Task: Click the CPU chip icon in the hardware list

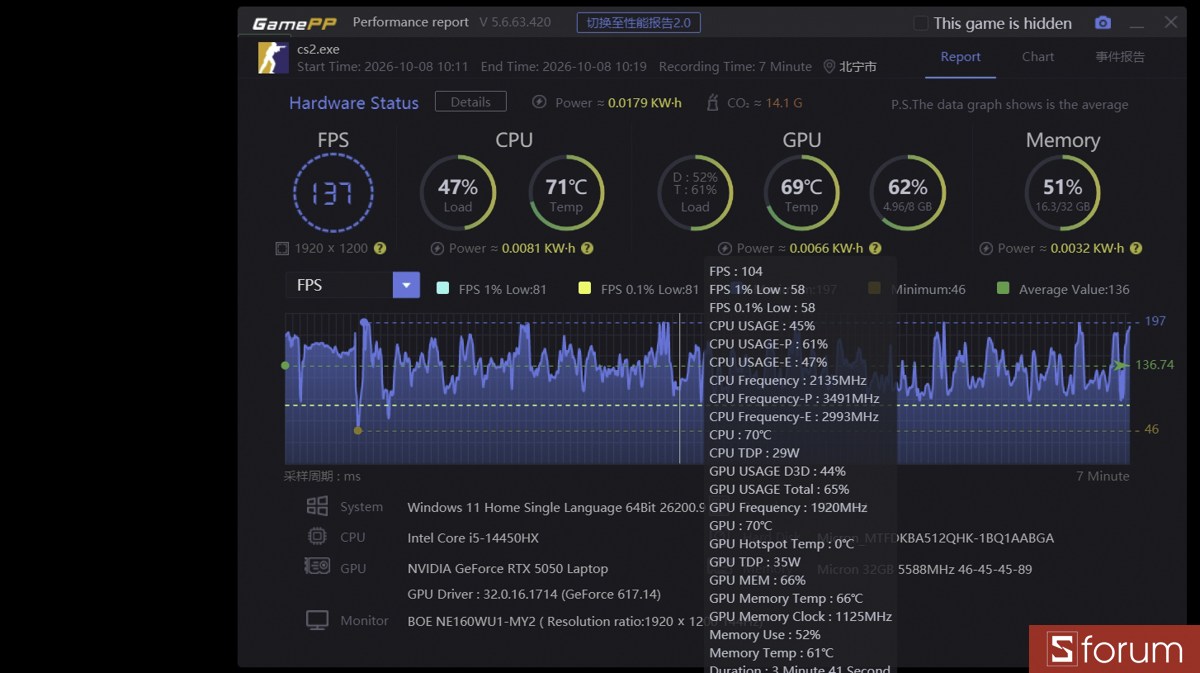Action: (317, 536)
